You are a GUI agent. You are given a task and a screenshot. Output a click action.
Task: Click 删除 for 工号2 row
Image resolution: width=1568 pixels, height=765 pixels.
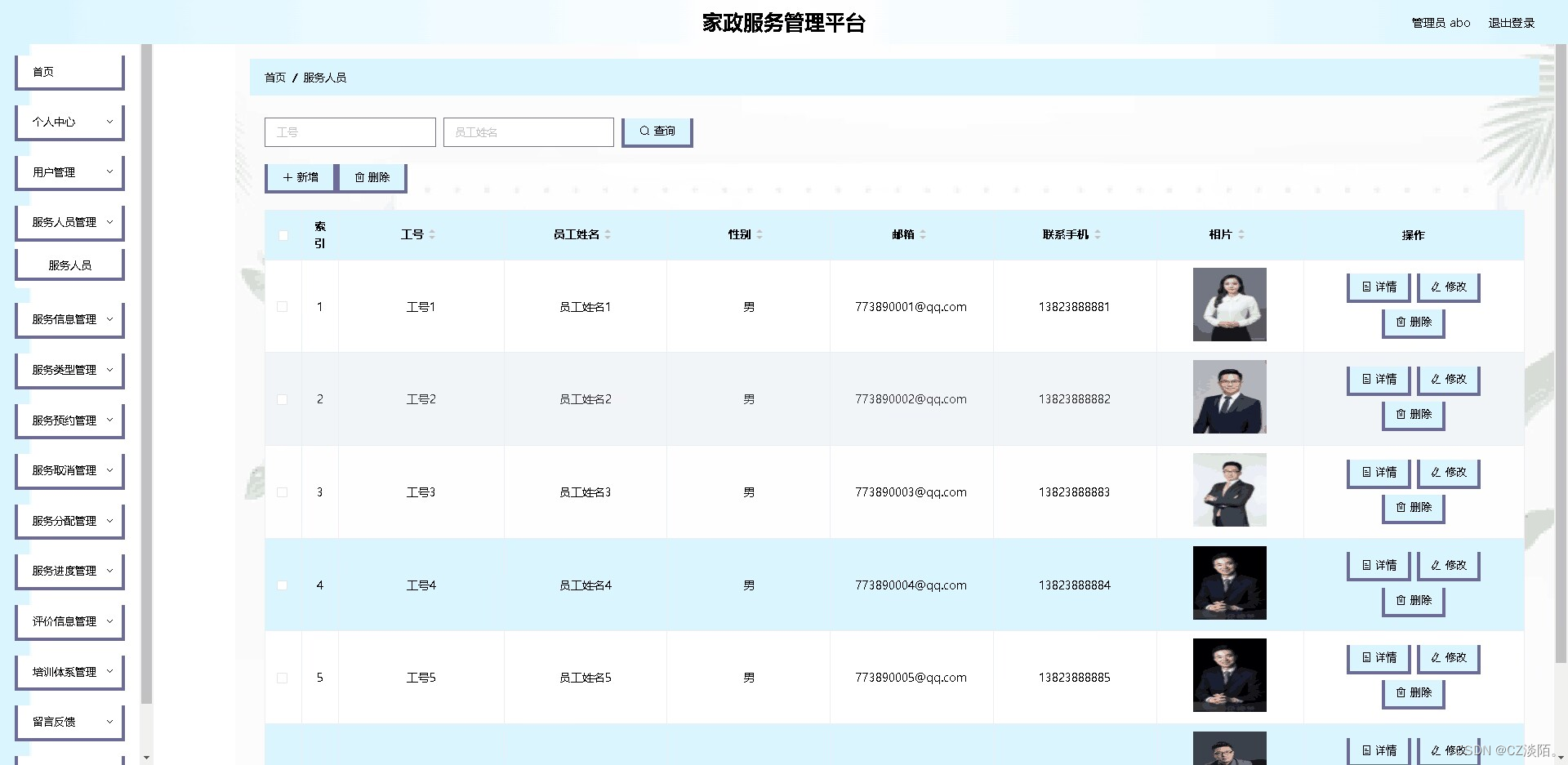(x=1413, y=414)
